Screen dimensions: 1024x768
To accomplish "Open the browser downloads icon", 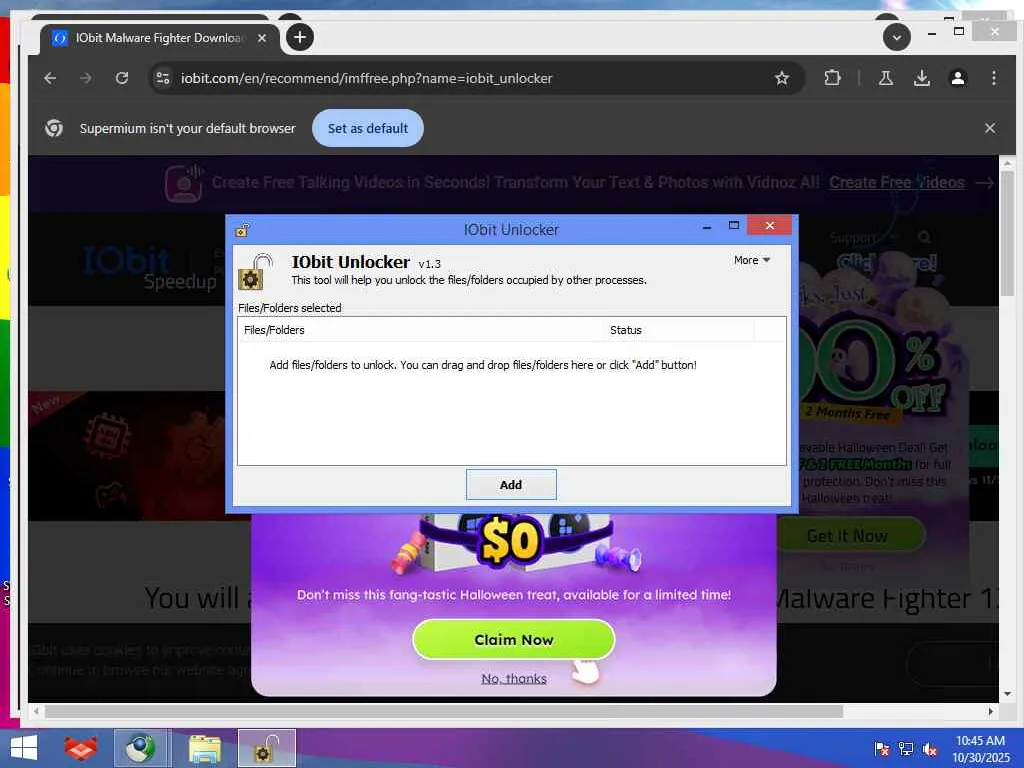I will click(921, 78).
